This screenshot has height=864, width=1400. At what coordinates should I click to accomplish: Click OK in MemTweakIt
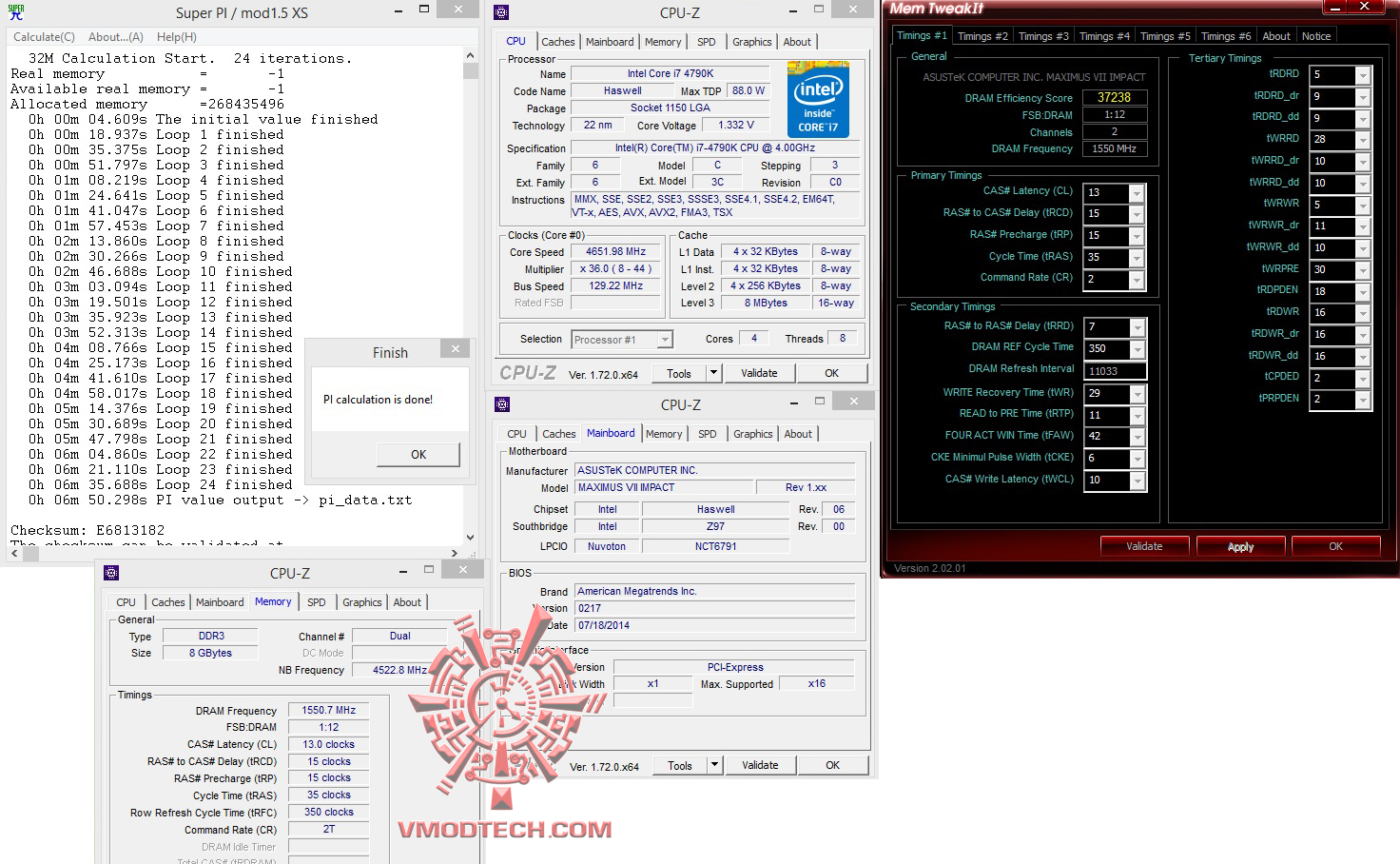click(x=1335, y=546)
